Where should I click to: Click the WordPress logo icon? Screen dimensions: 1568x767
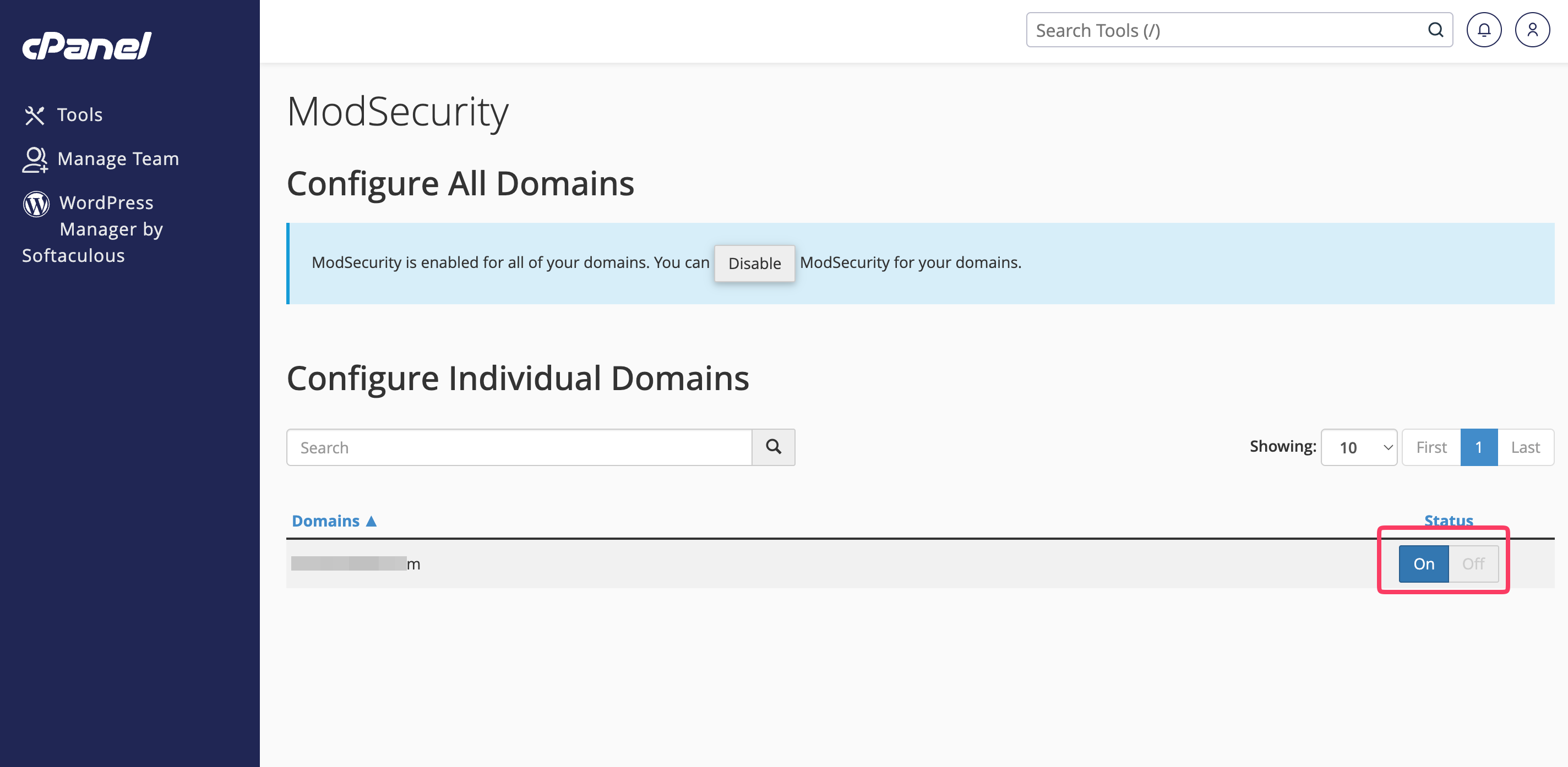[36, 204]
